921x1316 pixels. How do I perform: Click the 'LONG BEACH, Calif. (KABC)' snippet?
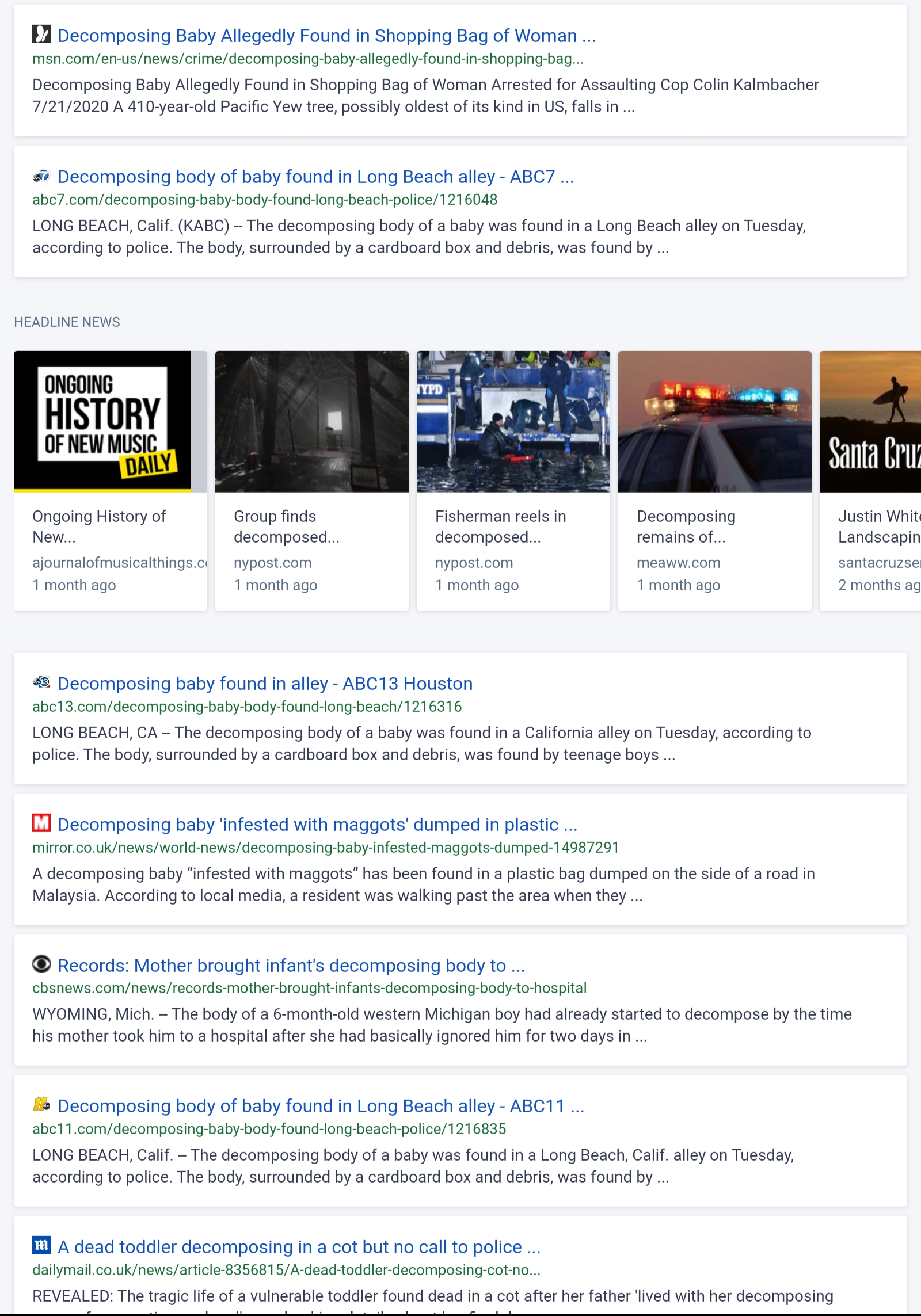pos(419,237)
